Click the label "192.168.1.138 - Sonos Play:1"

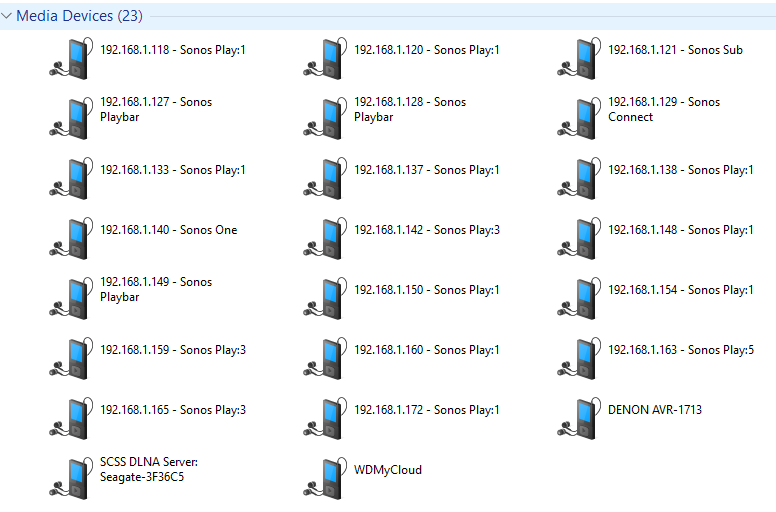680,170
